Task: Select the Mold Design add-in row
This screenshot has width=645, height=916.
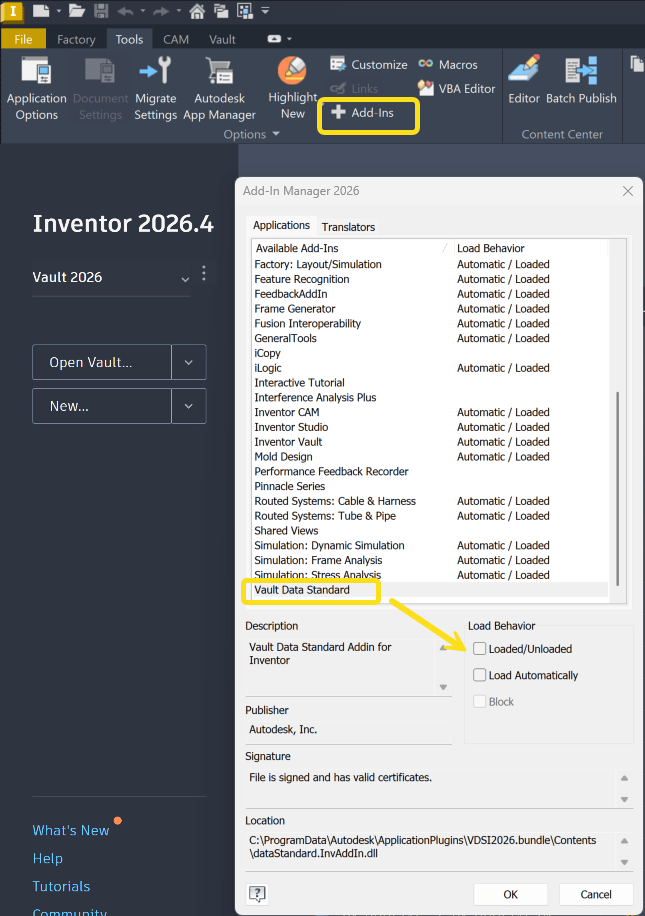Action: click(x=431, y=456)
